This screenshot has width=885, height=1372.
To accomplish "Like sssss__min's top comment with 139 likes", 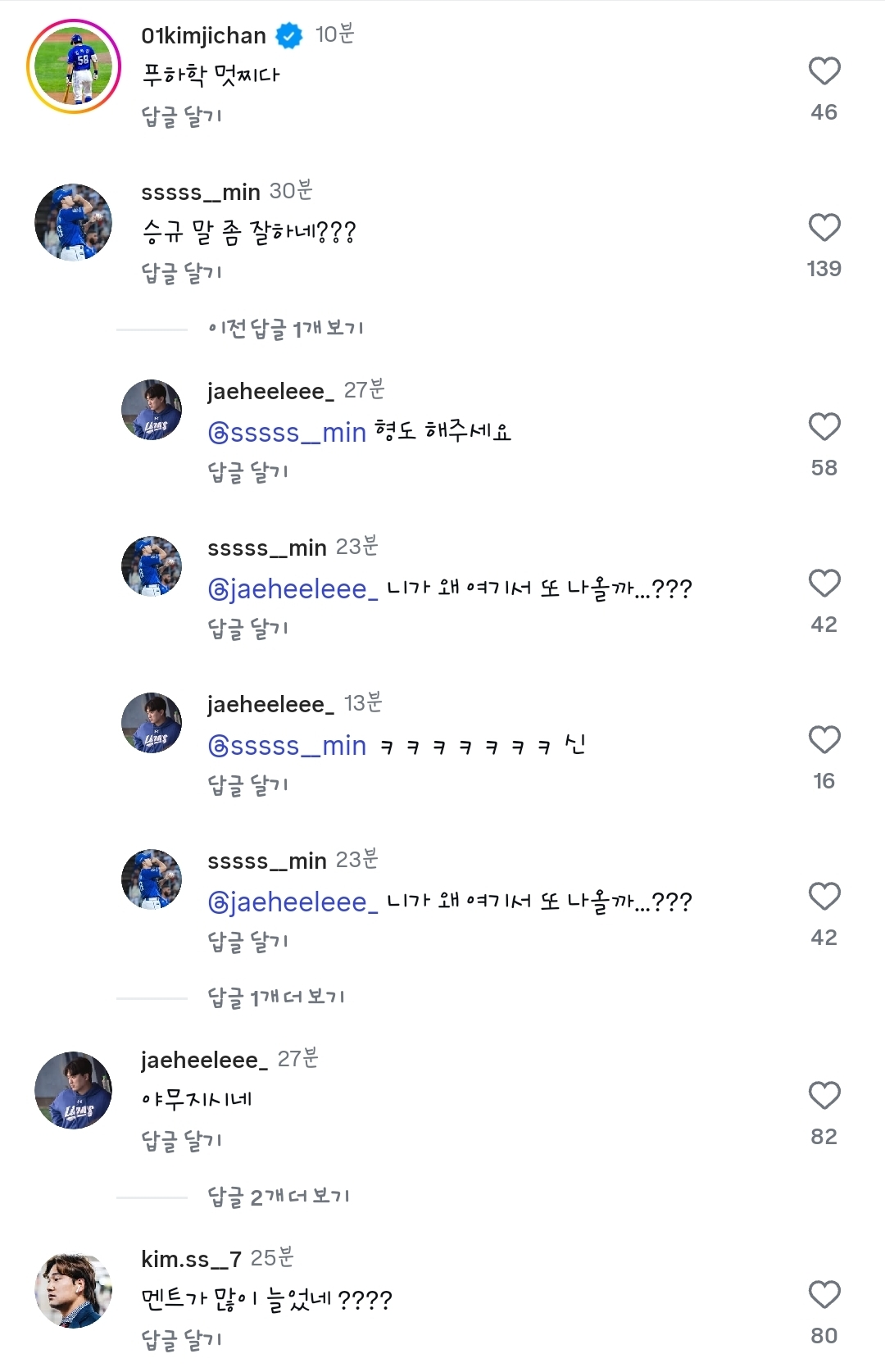I will 824,228.
